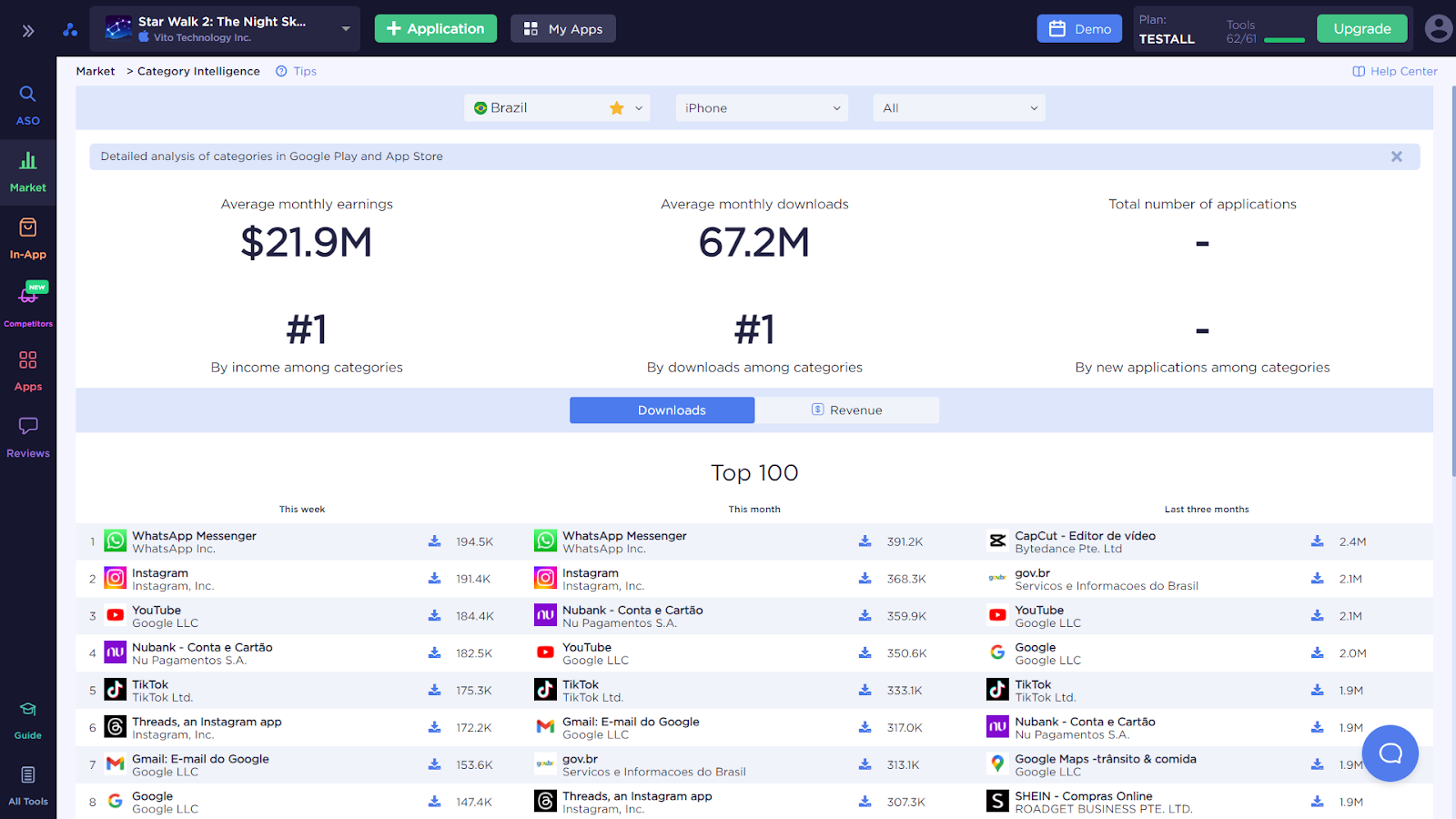Click the Google Maps icon in Last three months
The image size is (1456, 819).
coord(998,765)
